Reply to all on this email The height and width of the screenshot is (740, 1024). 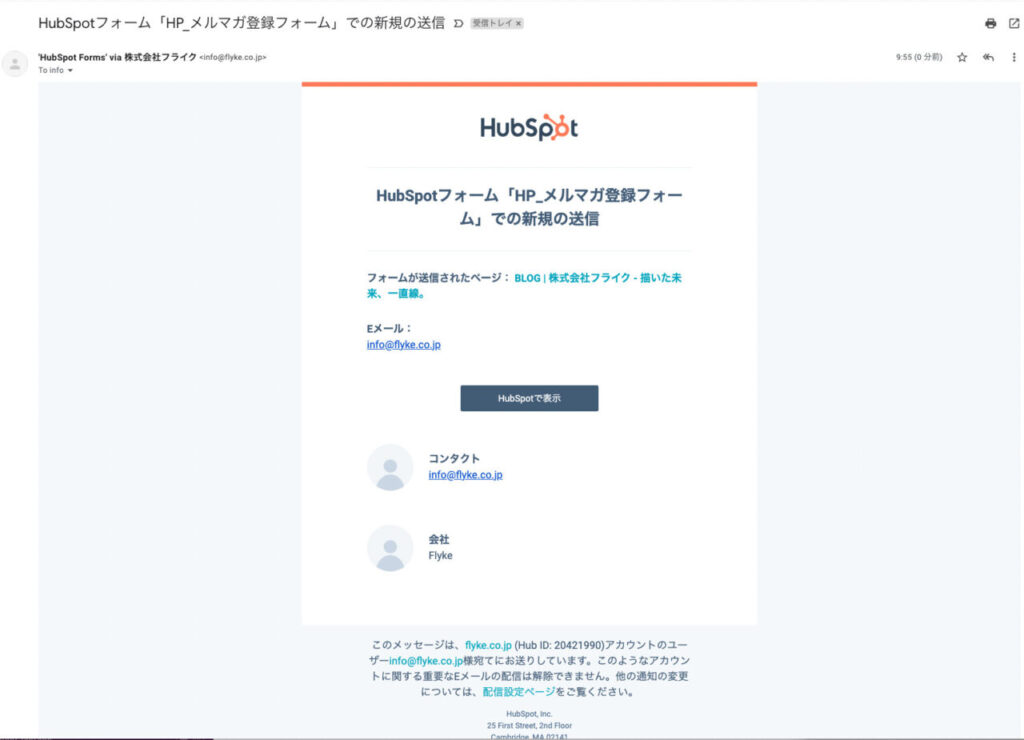click(988, 57)
